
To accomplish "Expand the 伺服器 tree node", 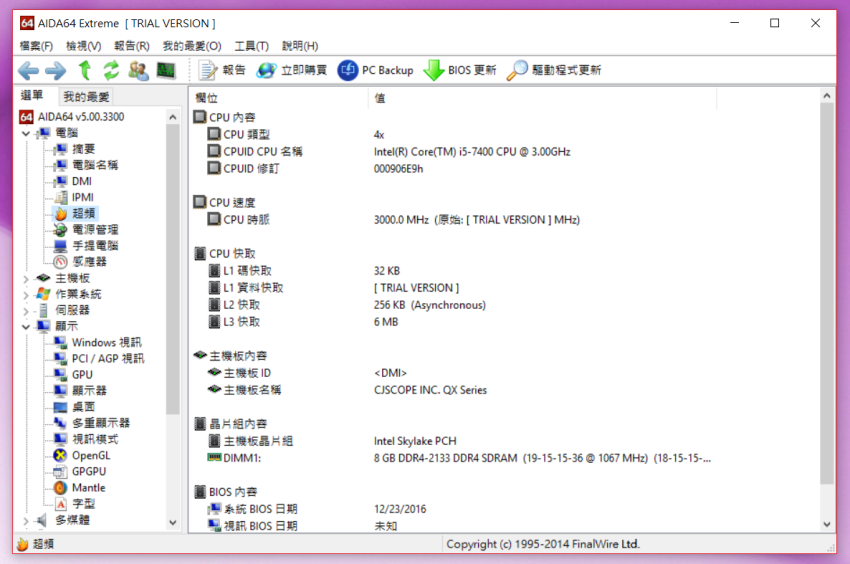I will (25, 311).
